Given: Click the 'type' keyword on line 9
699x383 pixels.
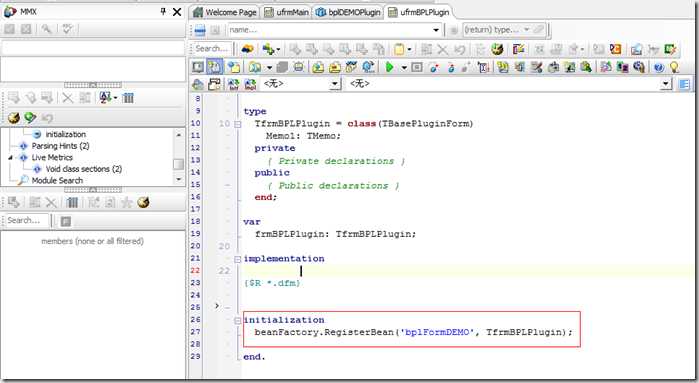Looking at the screenshot, I should point(255,111).
